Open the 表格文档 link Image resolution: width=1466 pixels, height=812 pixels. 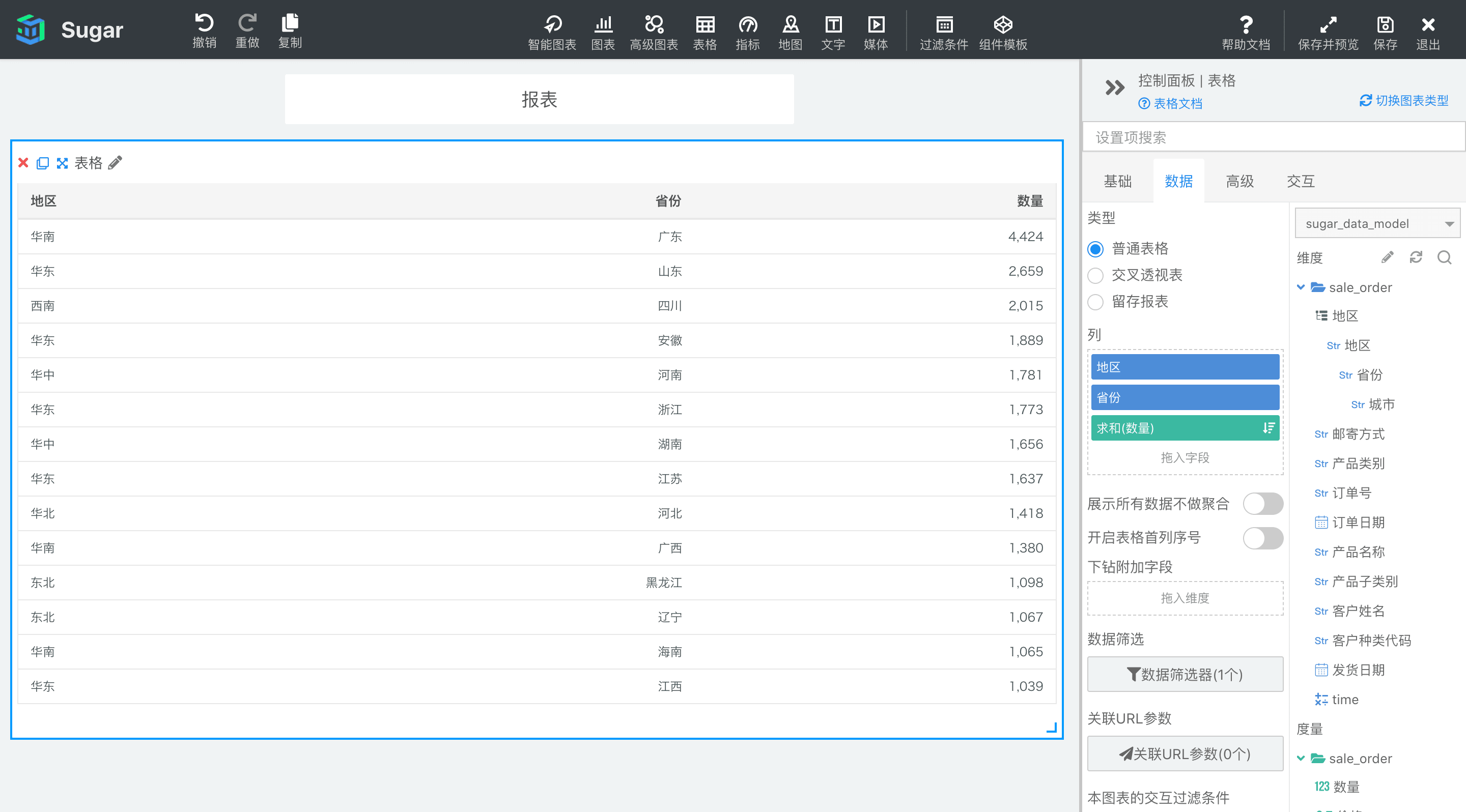[1170, 103]
